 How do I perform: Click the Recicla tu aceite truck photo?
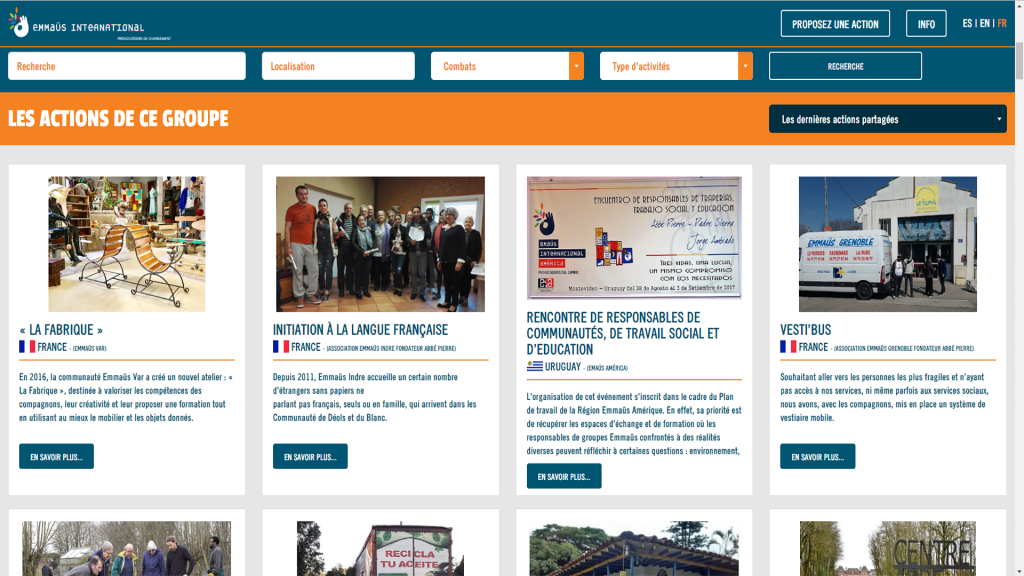380,549
